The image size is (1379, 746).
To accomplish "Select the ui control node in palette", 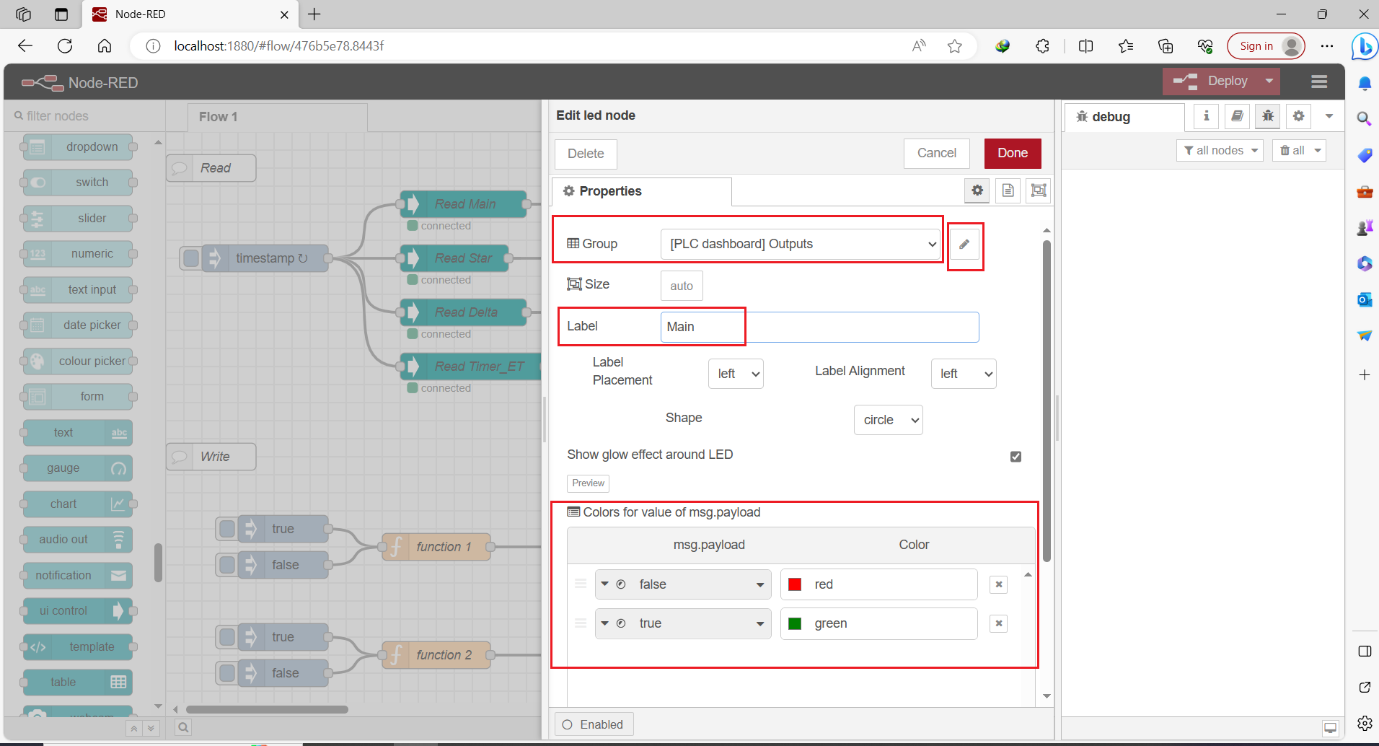I will tap(76, 610).
